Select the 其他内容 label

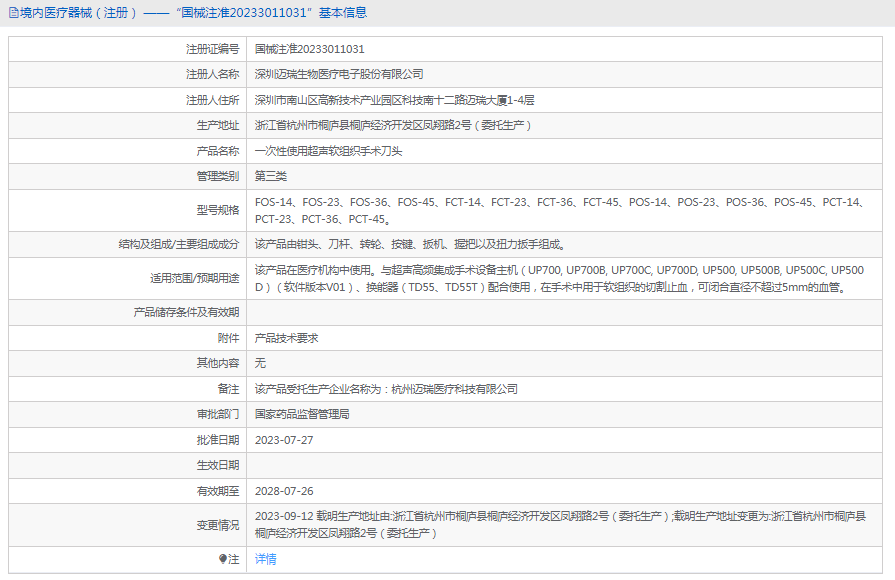coord(218,364)
